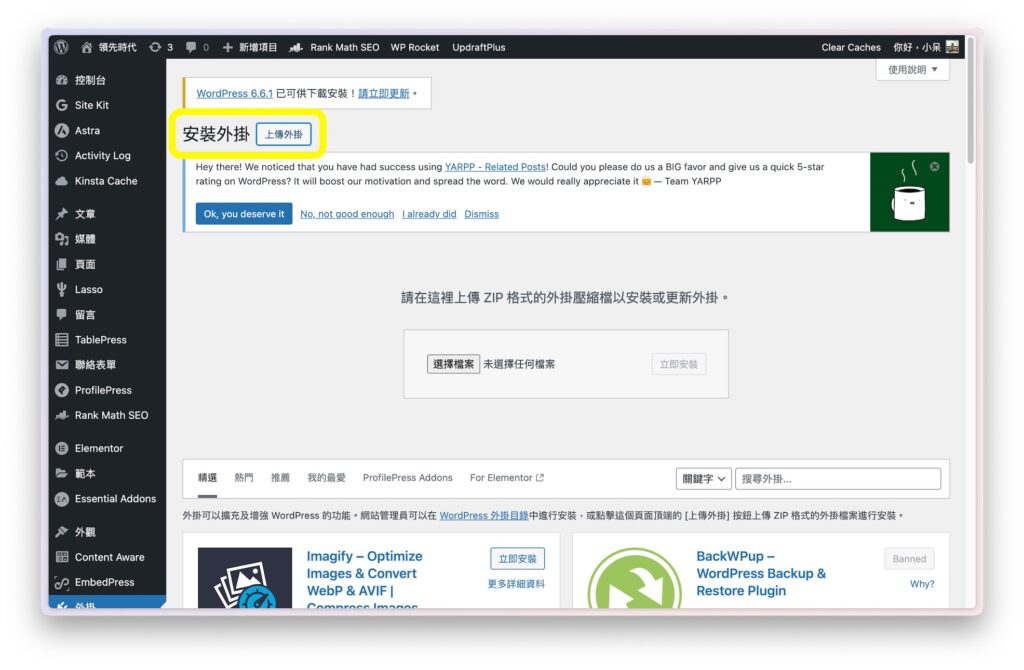
Task: Click the EmbedPress sidebar icon
Action: pyautogui.click(x=62, y=582)
